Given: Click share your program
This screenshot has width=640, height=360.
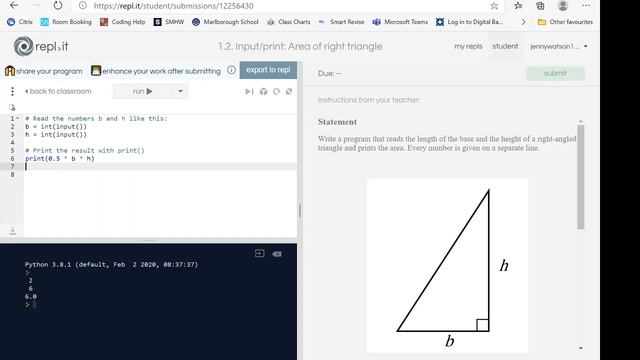Looking at the screenshot, I should tap(44, 71).
